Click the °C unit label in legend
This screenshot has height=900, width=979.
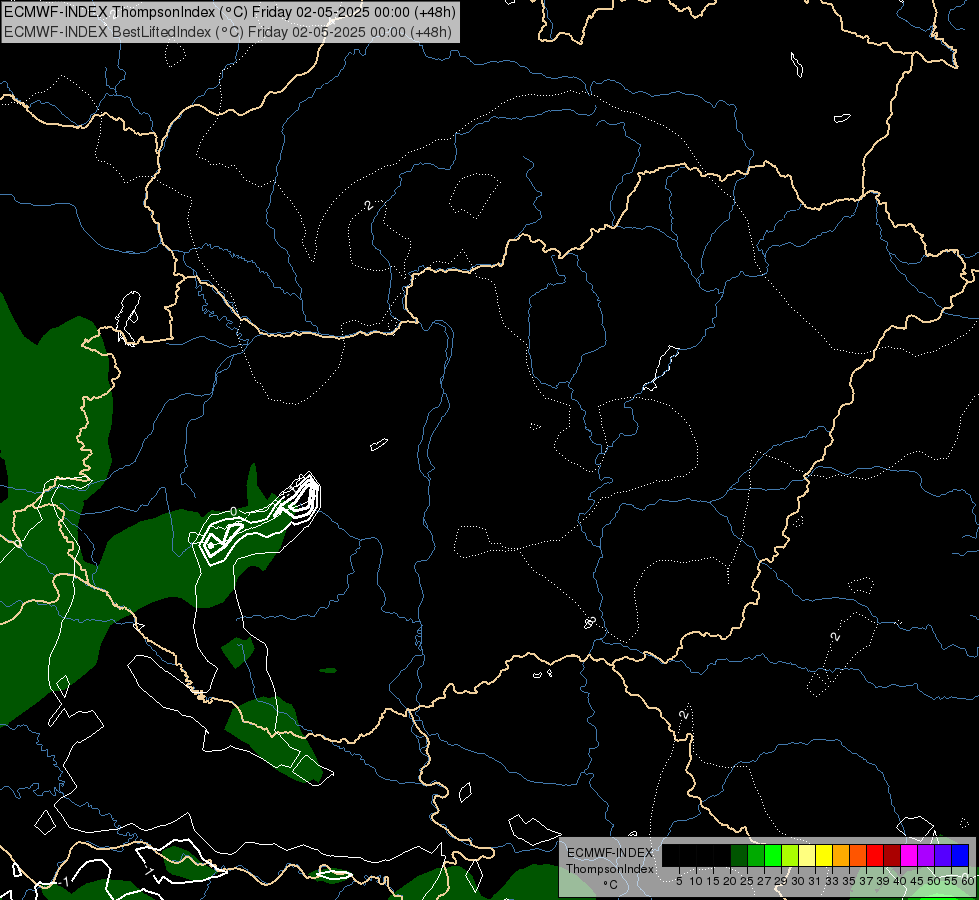(x=611, y=885)
